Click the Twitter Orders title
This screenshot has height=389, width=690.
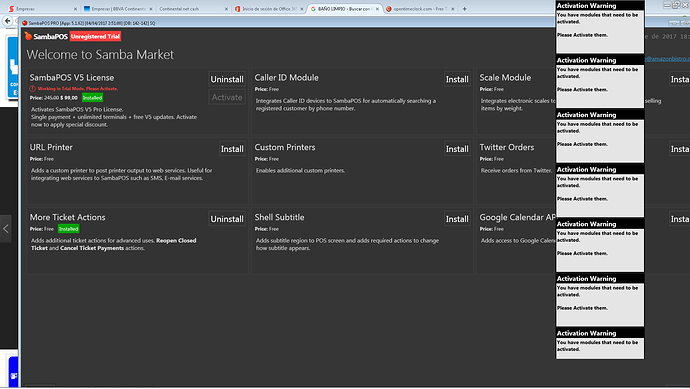(506, 147)
